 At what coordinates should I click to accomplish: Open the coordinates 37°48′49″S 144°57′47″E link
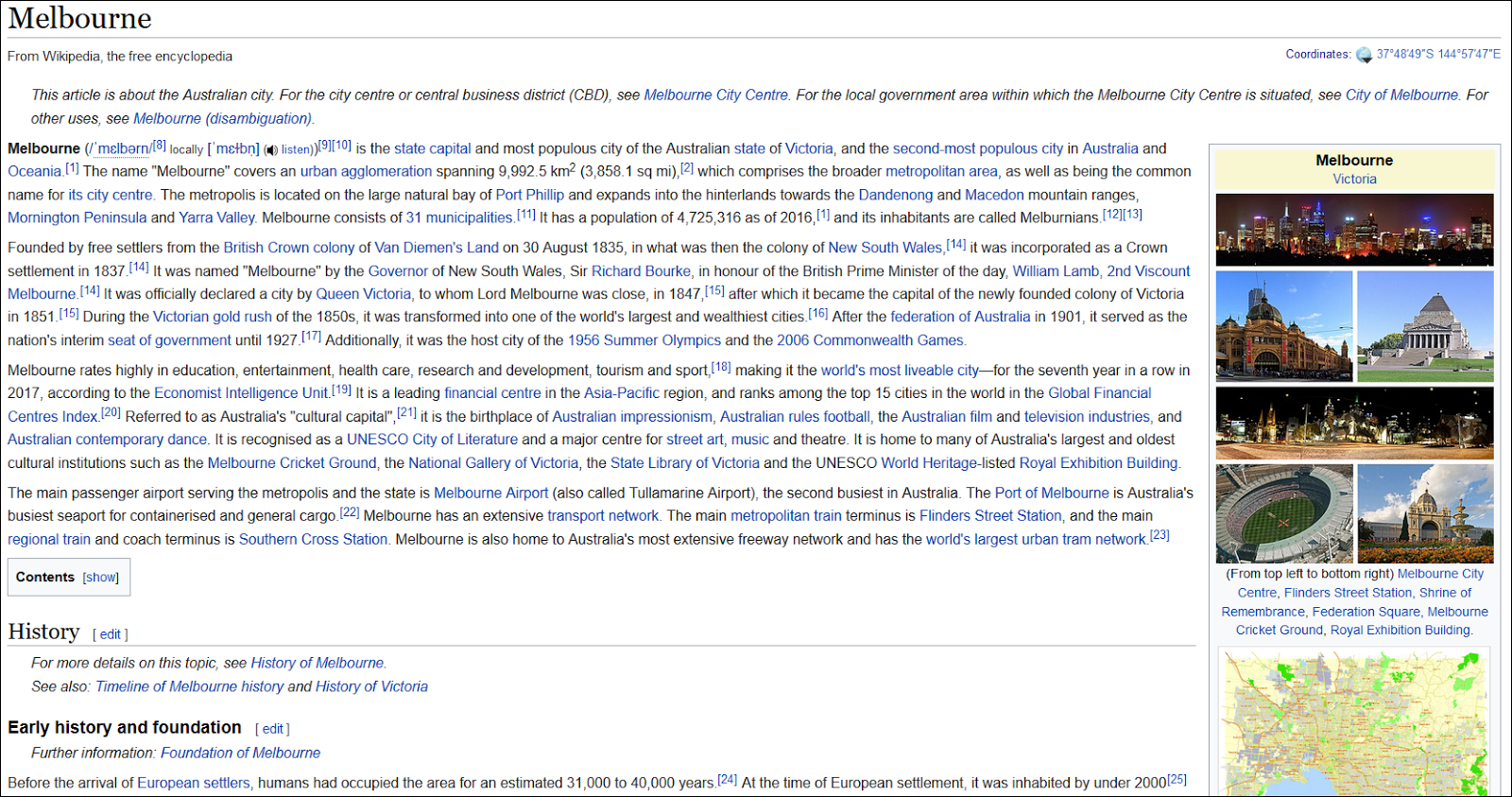[1438, 54]
